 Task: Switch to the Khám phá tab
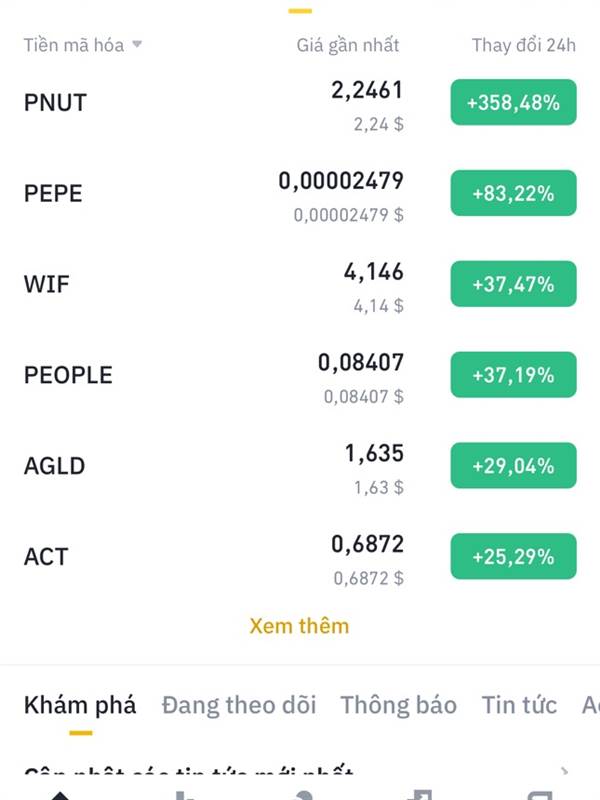[x=80, y=706]
